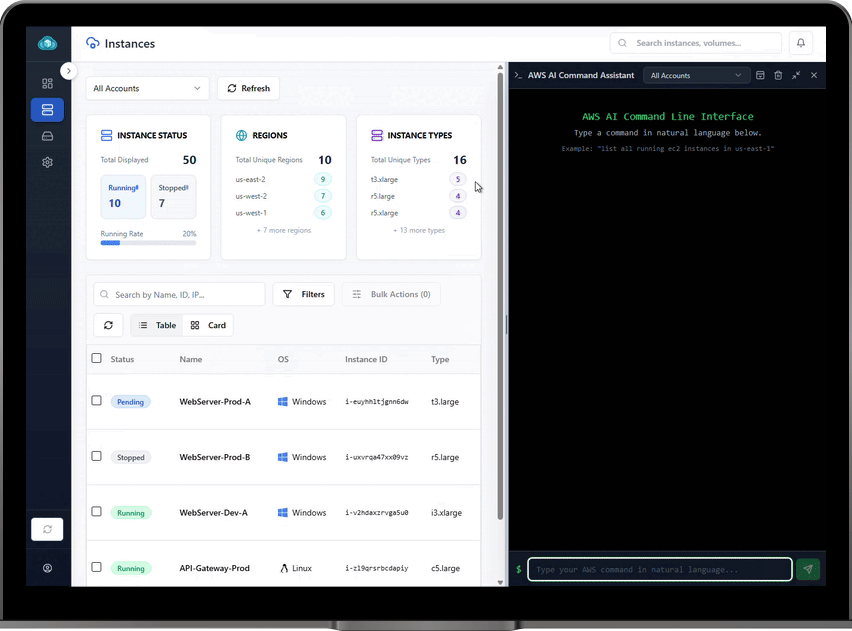Check the WebServer-Prod-B row checkbox
Viewport: 852px width, 631px height.
tap(96, 456)
